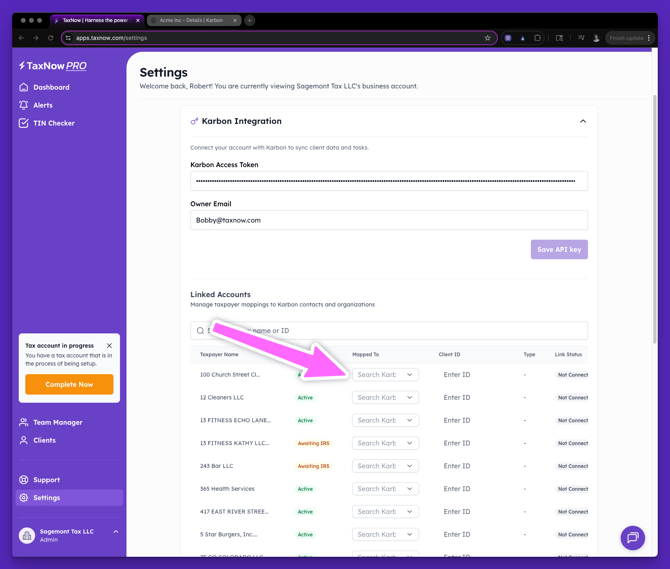Screen dimensions: 670x569
Task: Click the Client ID column header
Action: [450, 355]
